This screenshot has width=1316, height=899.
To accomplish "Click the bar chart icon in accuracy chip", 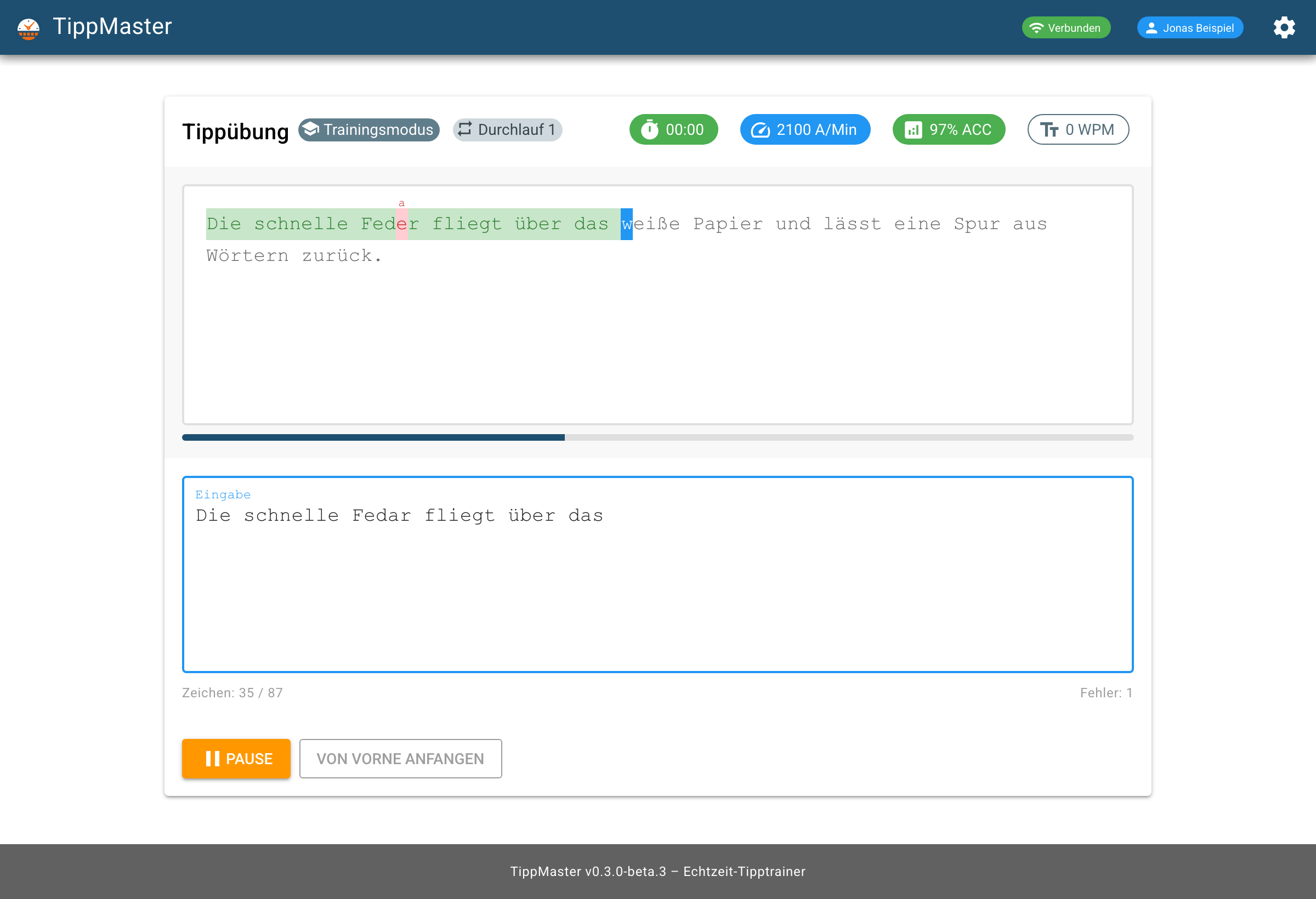I will [913, 130].
